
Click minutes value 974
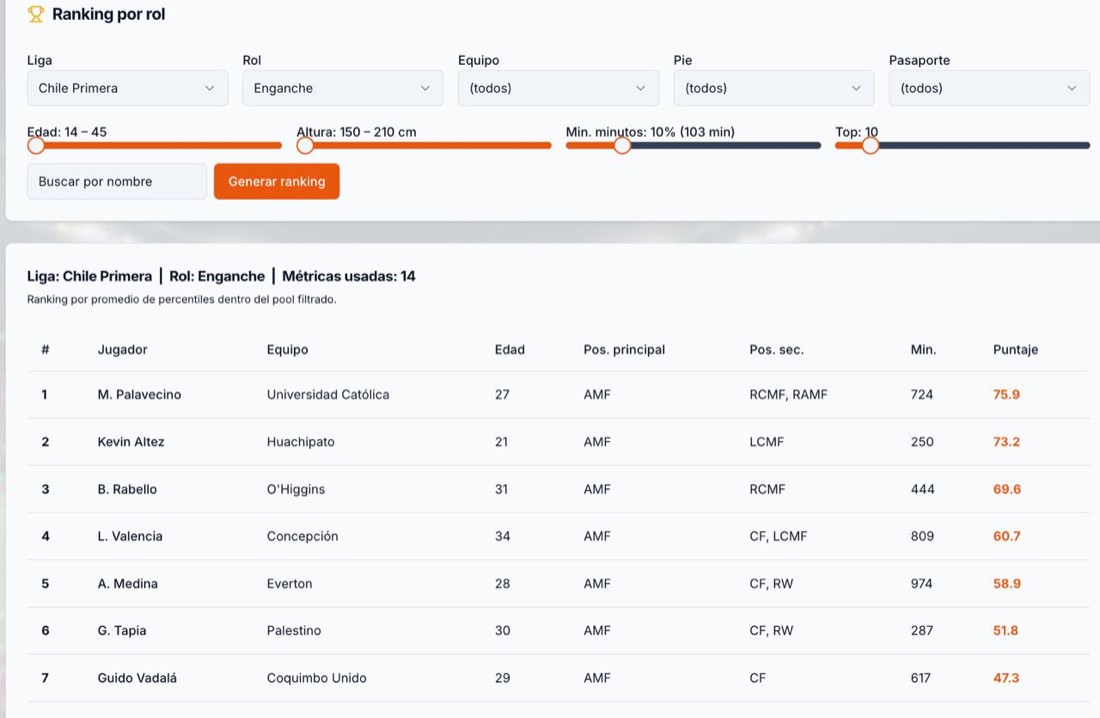pos(921,583)
